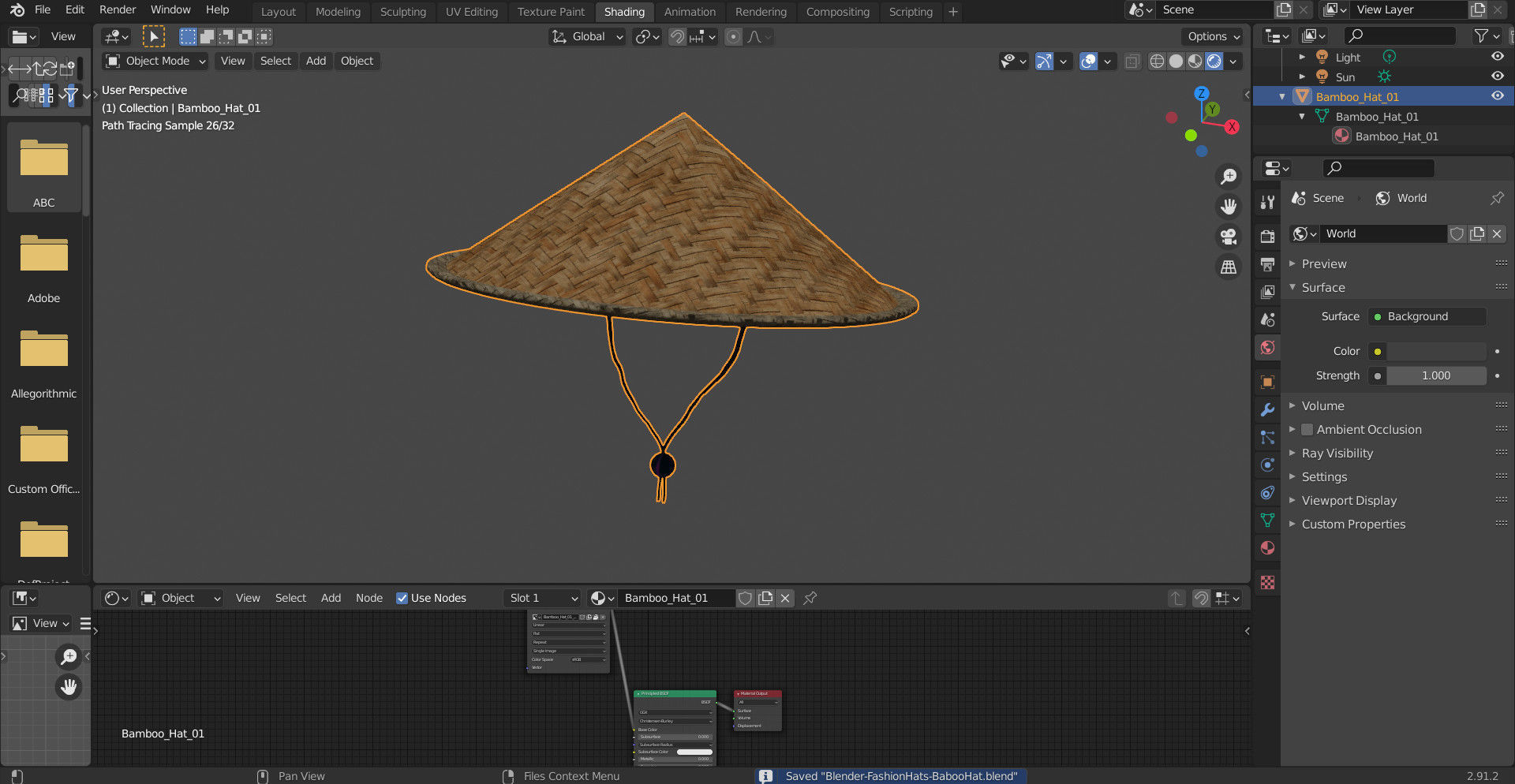Click the viewport pan hand icon
Image resolution: width=1515 pixels, height=784 pixels.
click(x=1229, y=207)
